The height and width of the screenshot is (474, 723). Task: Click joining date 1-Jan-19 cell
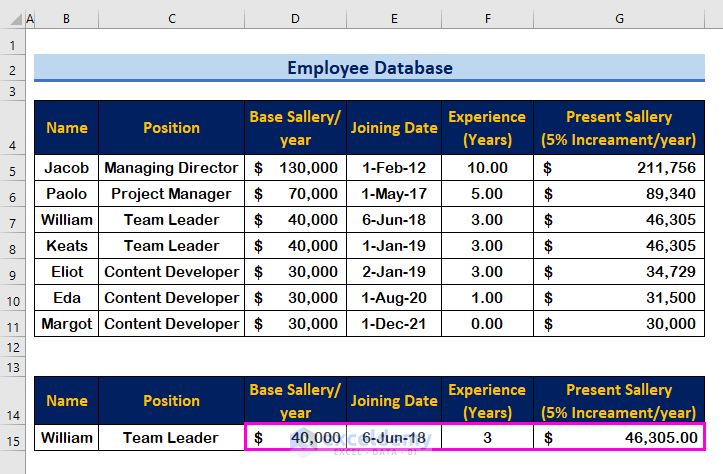[x=394, y=246]
